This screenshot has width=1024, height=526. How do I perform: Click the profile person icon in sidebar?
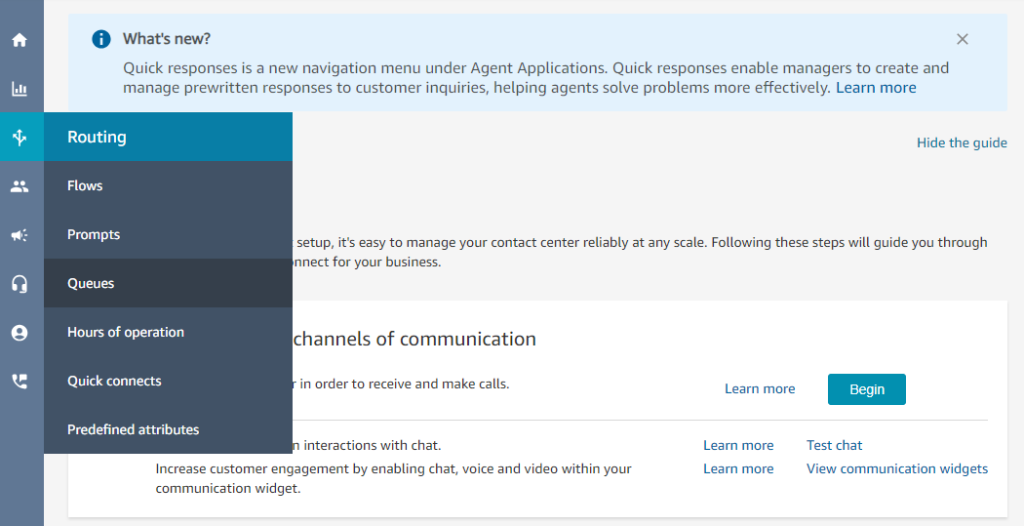pos(19,333)
